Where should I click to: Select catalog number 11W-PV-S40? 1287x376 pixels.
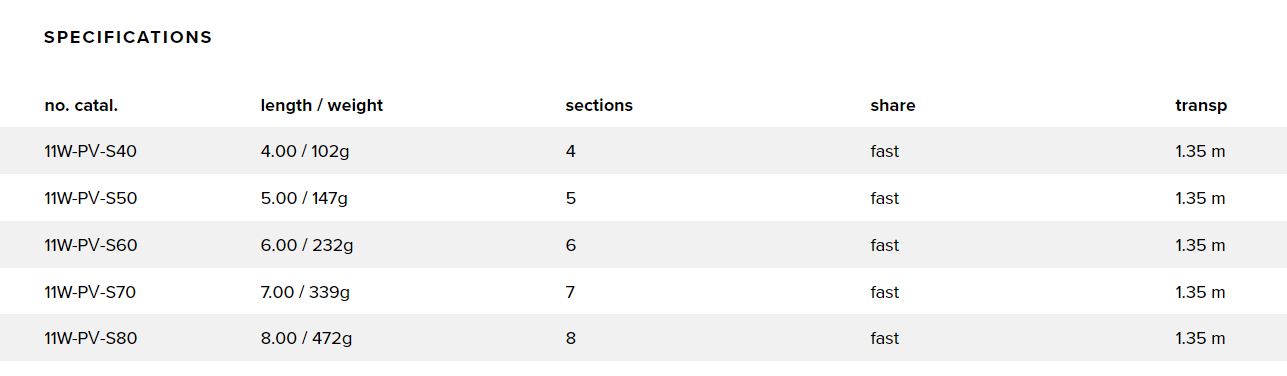coord(91,151)
